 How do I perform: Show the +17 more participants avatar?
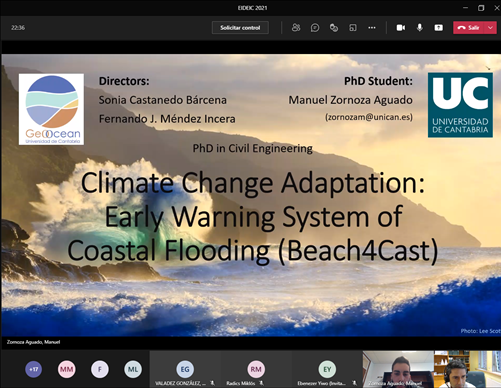click(x=34, y=369)
